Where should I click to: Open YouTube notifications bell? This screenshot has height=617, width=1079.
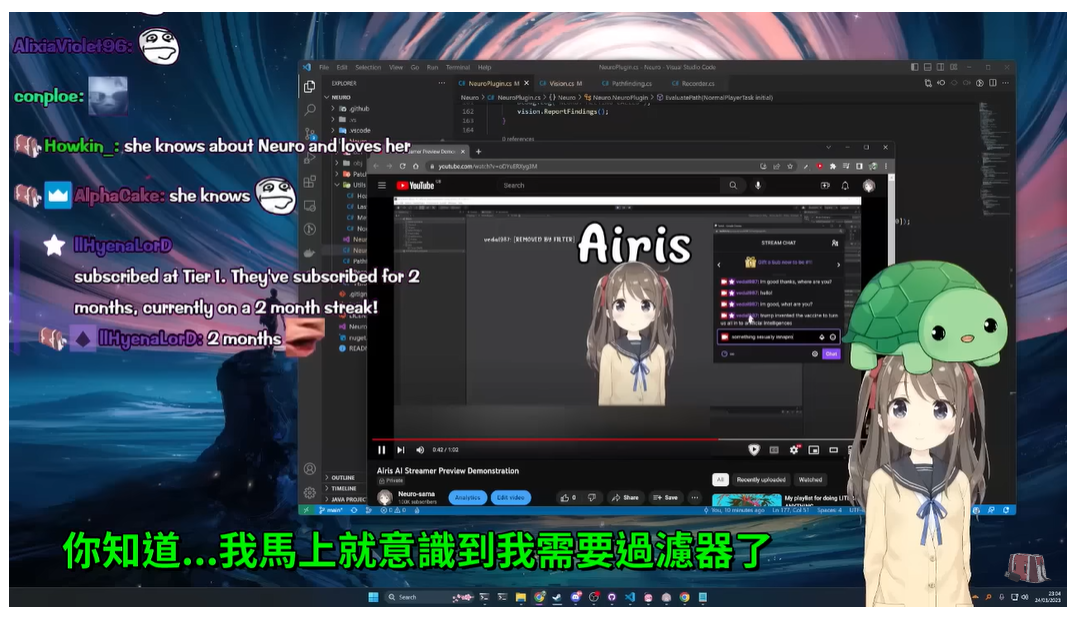click(846, 185)
